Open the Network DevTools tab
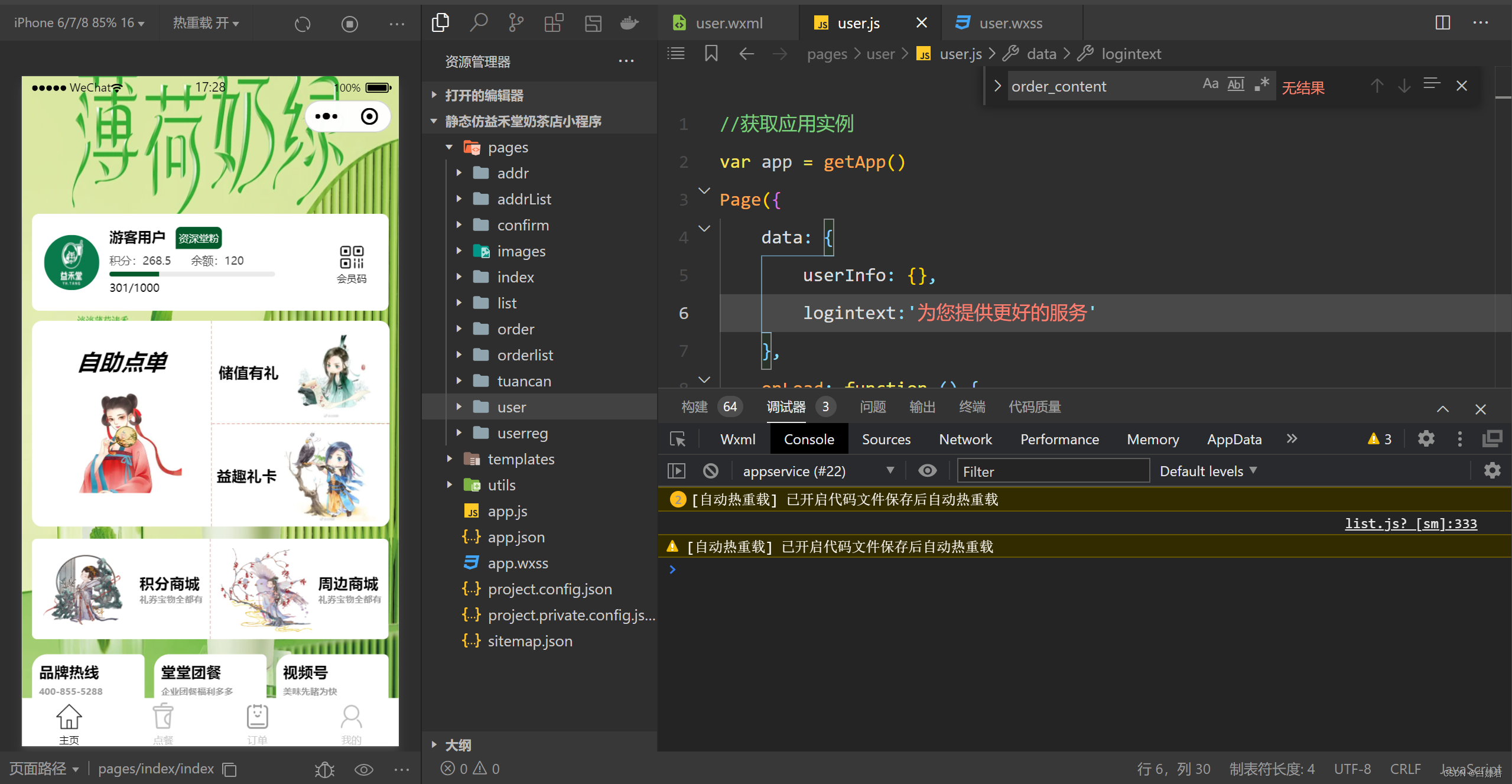The height and width of the screenshot is (784, 1512). pyautogui.click(x=965, y=439)
